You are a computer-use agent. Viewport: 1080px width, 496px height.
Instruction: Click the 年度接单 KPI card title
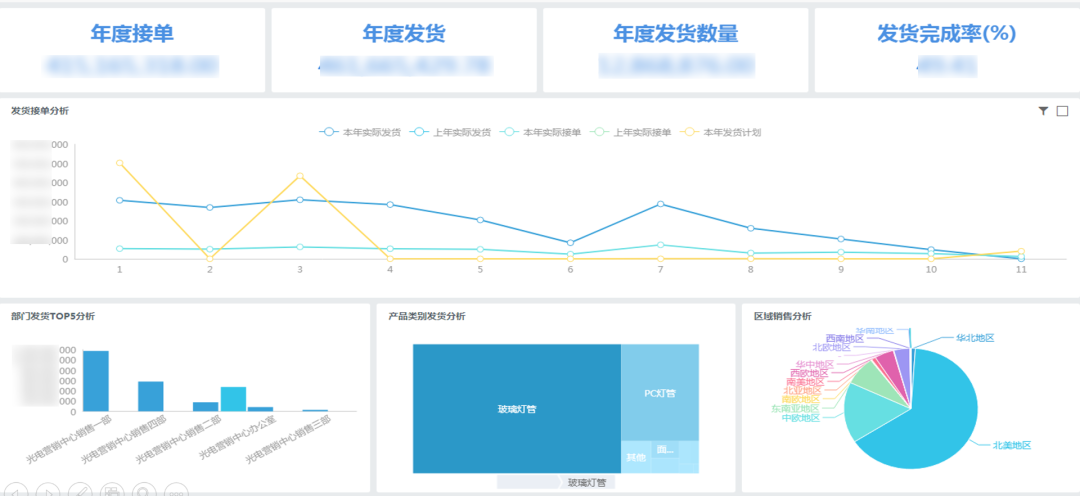pos(132,34)
